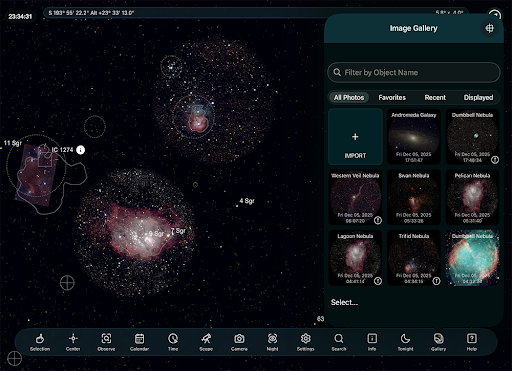Focus the Filter by Object Name field

pos(414,72)
